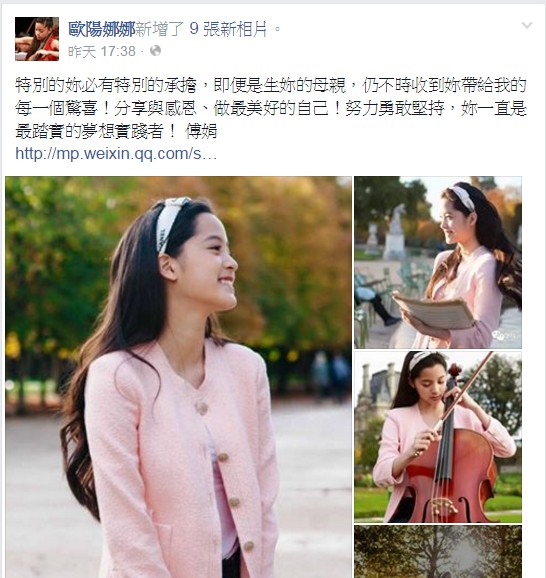Viewport: 546px width, 578px height.
Task: Open the photo of girl playing cello
Action: 438,437
